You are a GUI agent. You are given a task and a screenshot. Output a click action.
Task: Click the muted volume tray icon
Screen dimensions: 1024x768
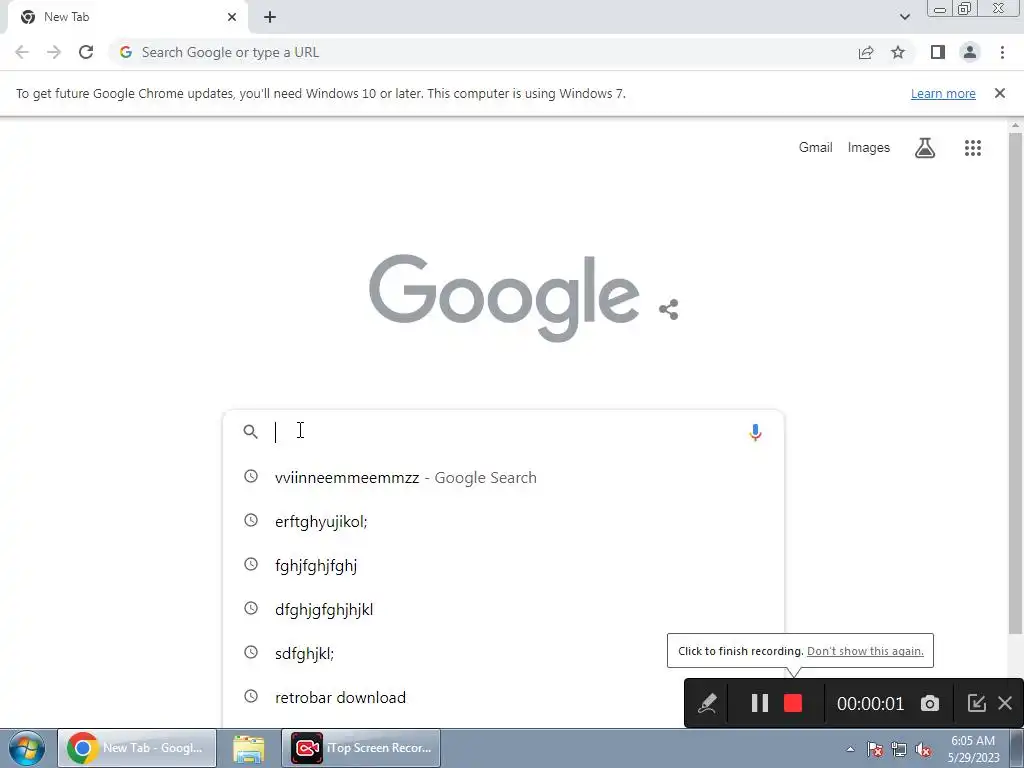pos(923,749)
